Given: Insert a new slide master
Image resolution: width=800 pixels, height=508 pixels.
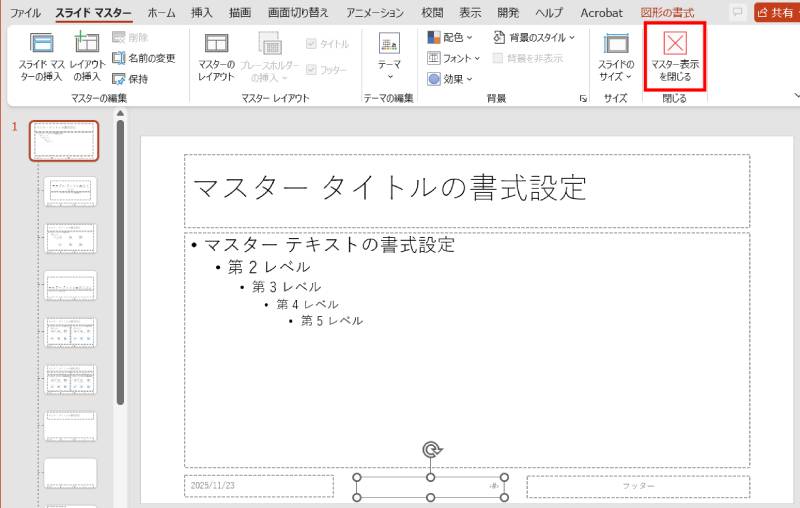Looking at the screenshot, I should (41, 57).
